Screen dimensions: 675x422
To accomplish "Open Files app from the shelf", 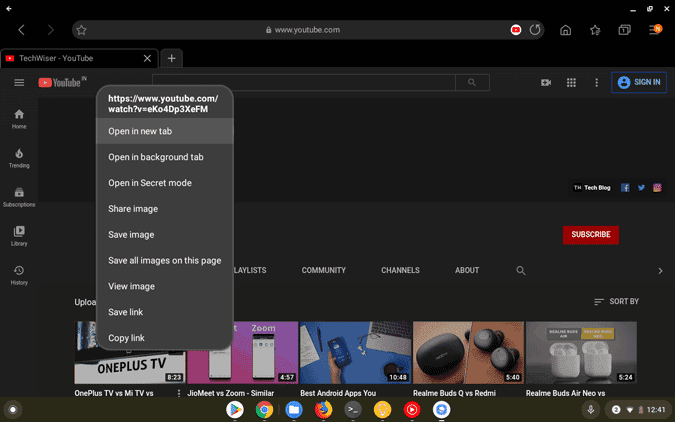I will coord(294,410).
